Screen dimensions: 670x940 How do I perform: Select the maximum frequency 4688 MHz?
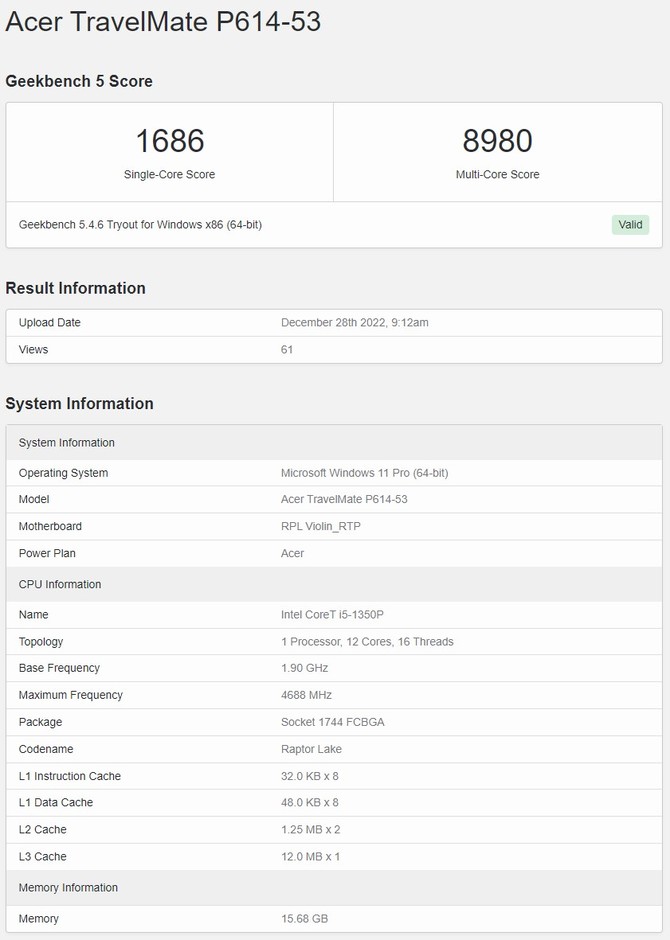pos(306,695)
